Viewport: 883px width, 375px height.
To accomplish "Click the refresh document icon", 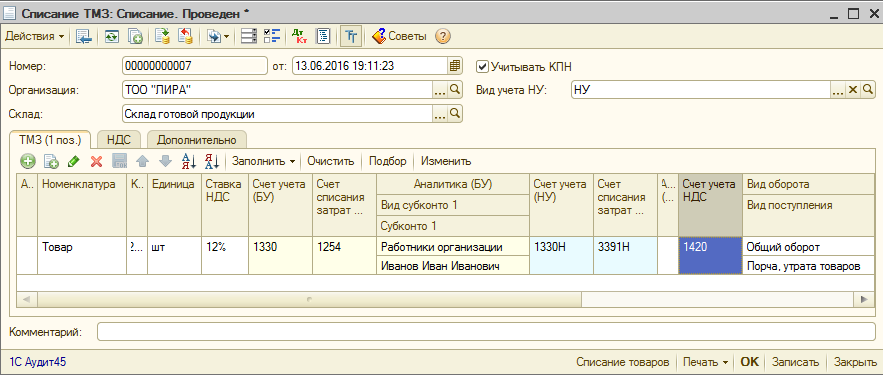I will tap(113, 37).
